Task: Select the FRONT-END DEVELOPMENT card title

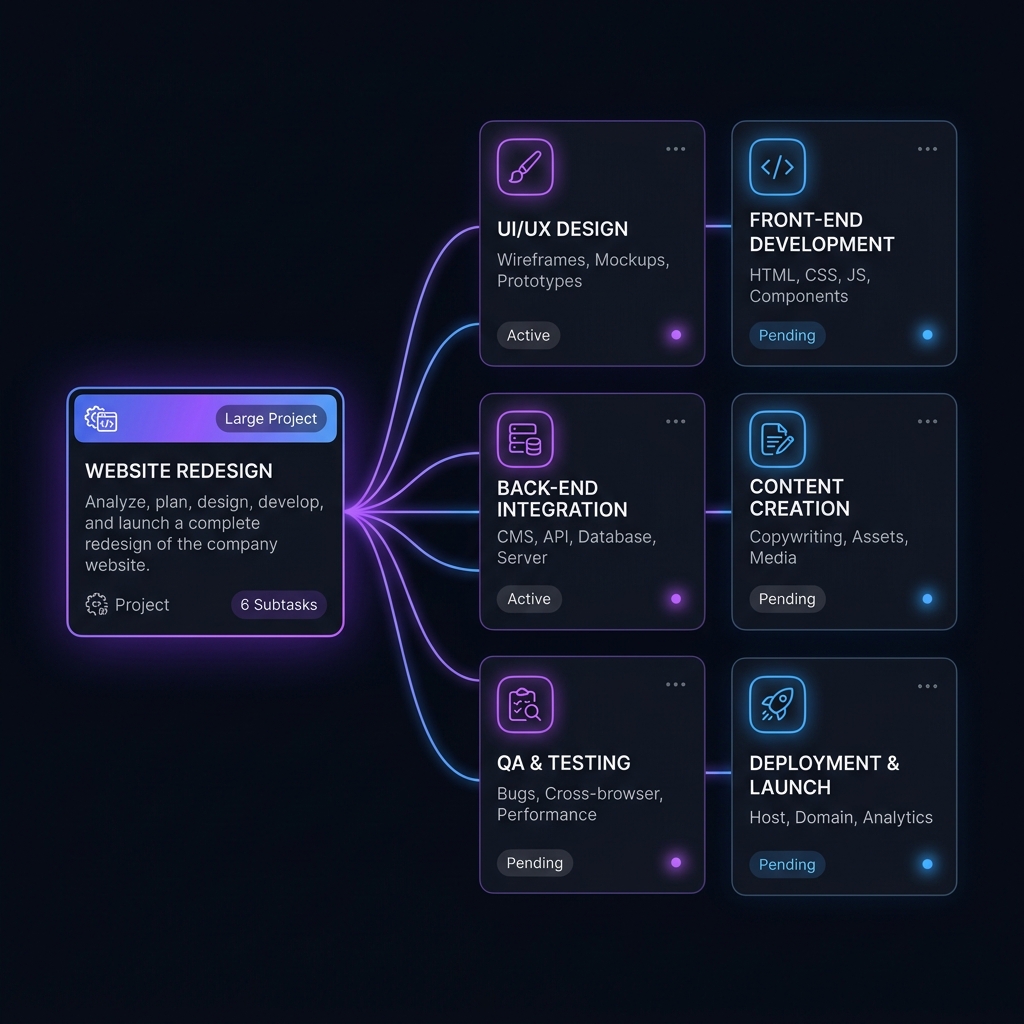Action: (x=822, y=232)
